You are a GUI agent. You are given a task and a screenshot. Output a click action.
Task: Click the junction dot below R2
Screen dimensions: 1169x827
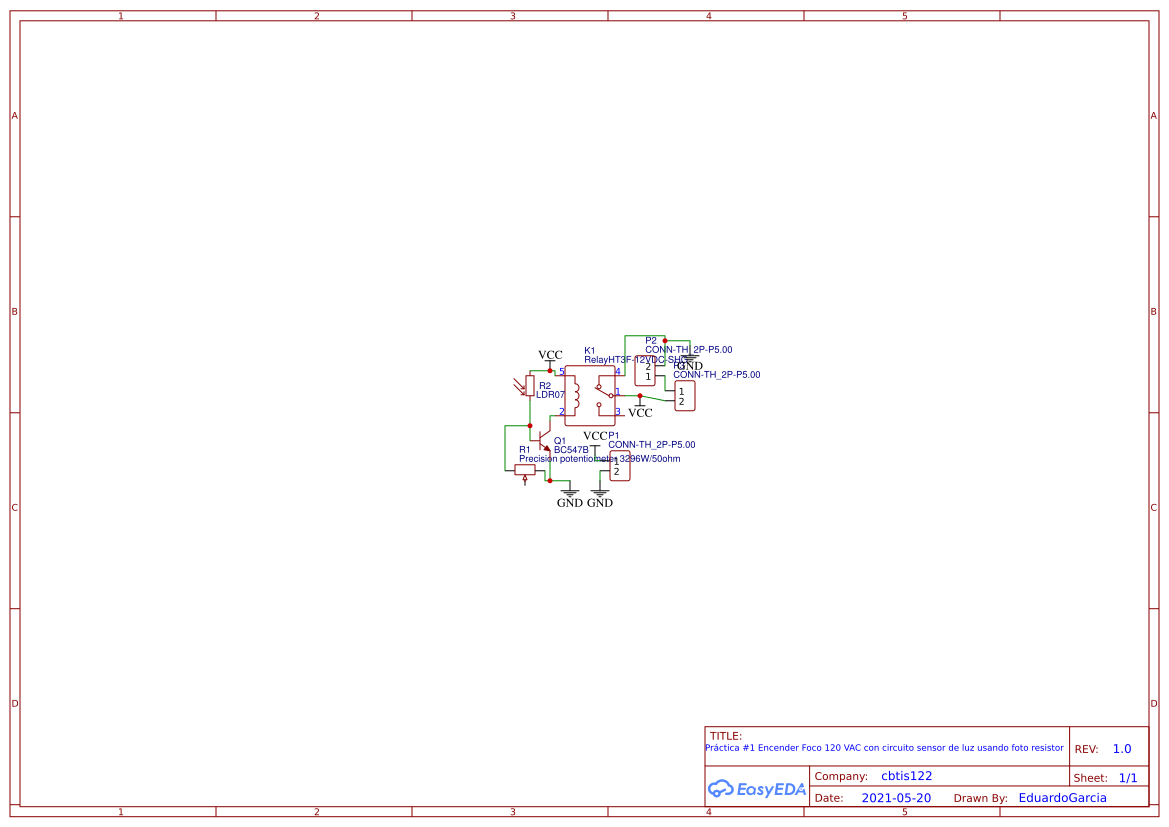(x=530, y=425)
